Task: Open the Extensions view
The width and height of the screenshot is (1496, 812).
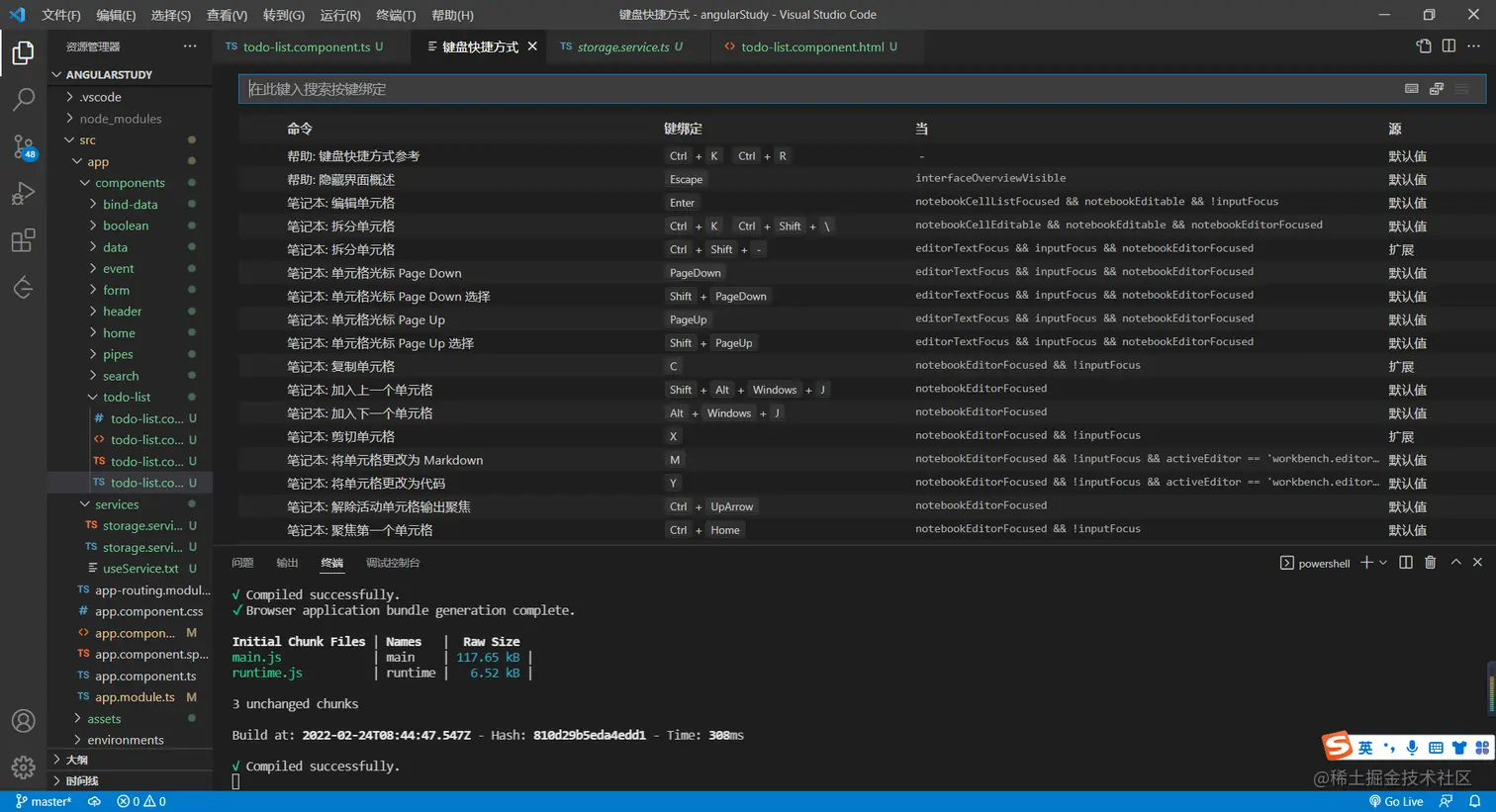Action: 23,240
